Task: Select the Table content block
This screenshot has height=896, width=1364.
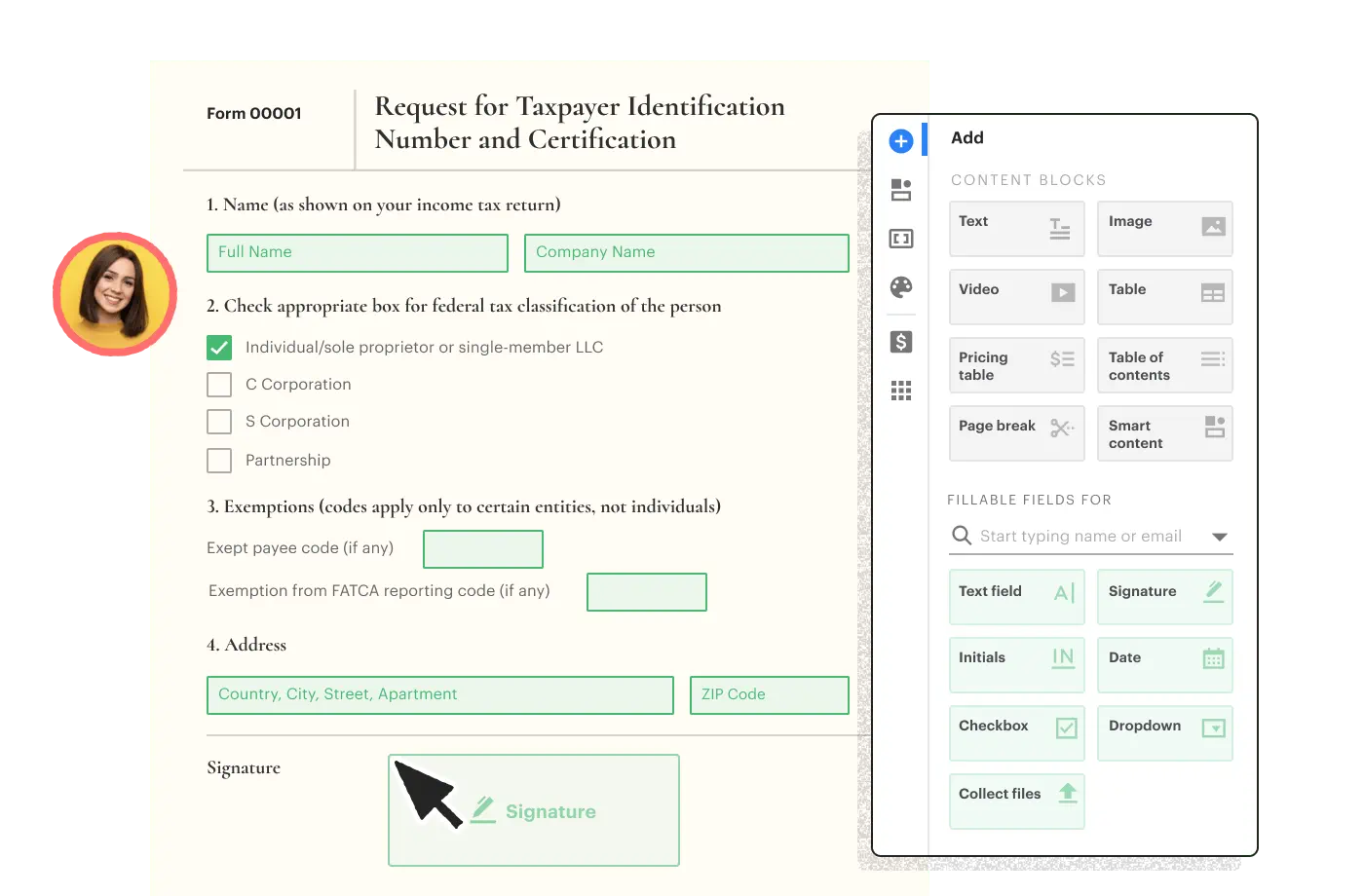Action: pos(1165,297)
